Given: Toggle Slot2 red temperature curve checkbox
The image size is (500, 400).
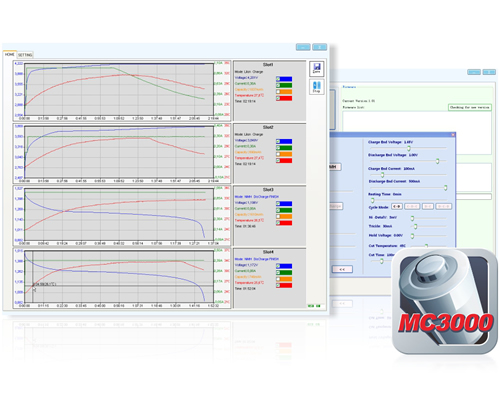Looking at the screenshot, I should (278, 161).
